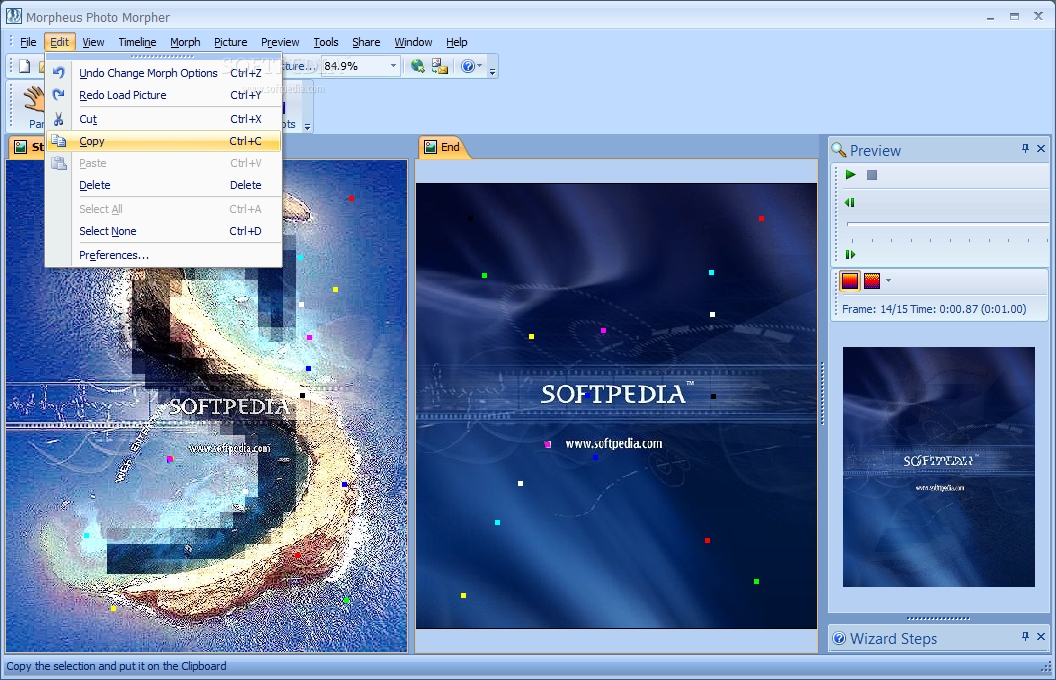The width and height of the screenshot is (1056, 680).
Task: Switch to the End picture tab
Action: 442,147
